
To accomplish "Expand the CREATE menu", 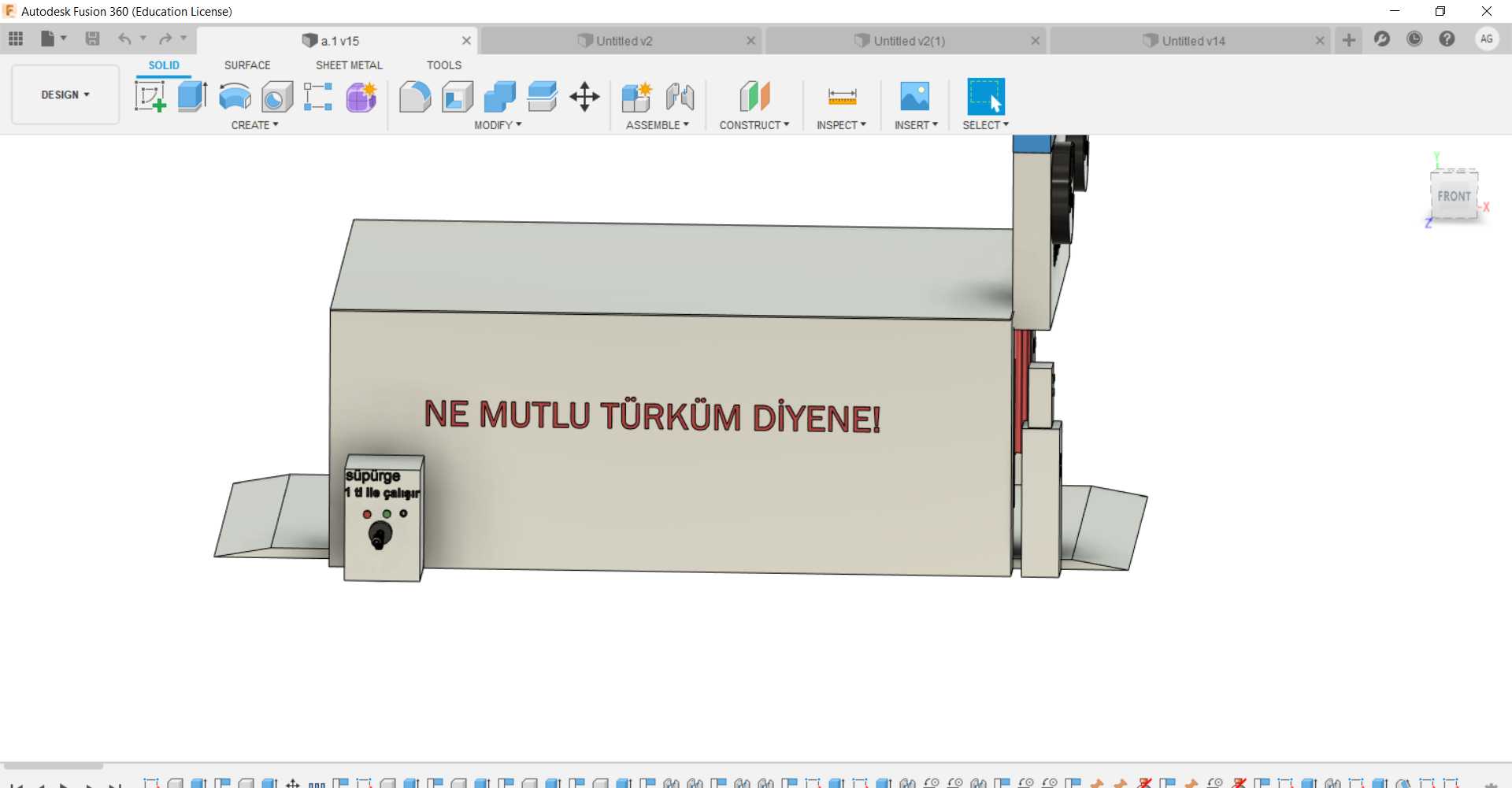I will (x=254, y=125).
